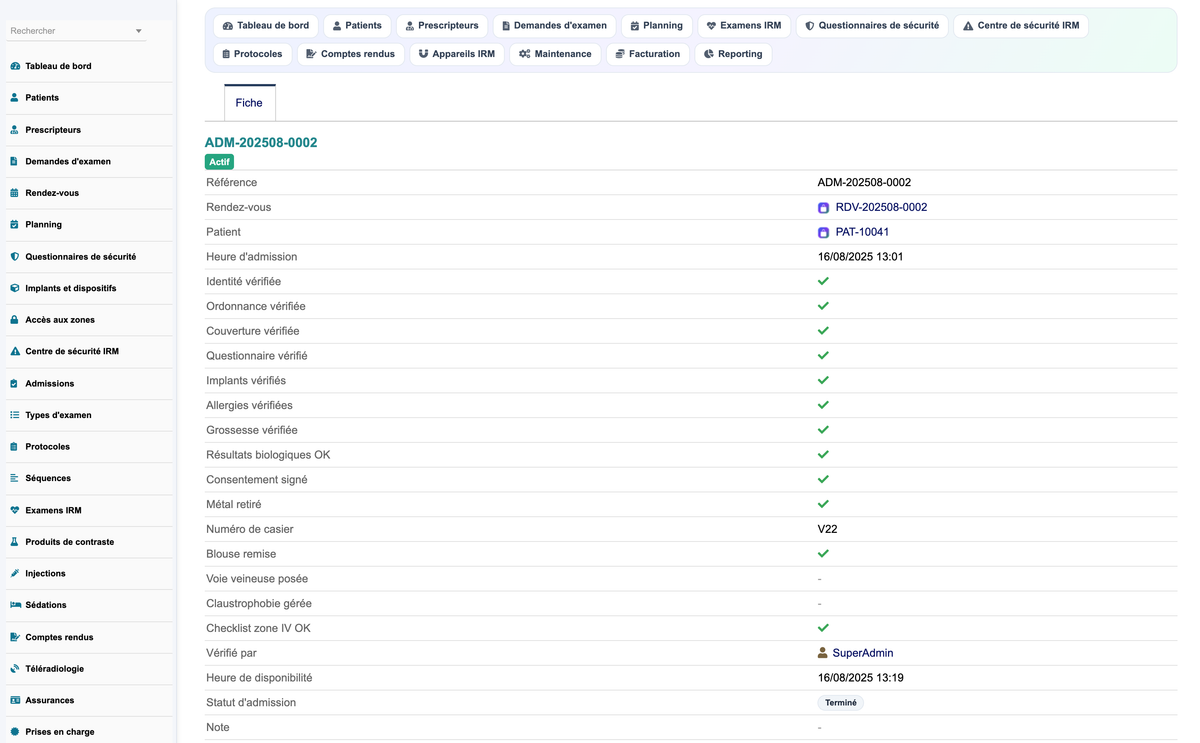Open Centre de sécurité IRM top menu
The width and height of the screenshot is (1200, 743).
coord(1021,26)
